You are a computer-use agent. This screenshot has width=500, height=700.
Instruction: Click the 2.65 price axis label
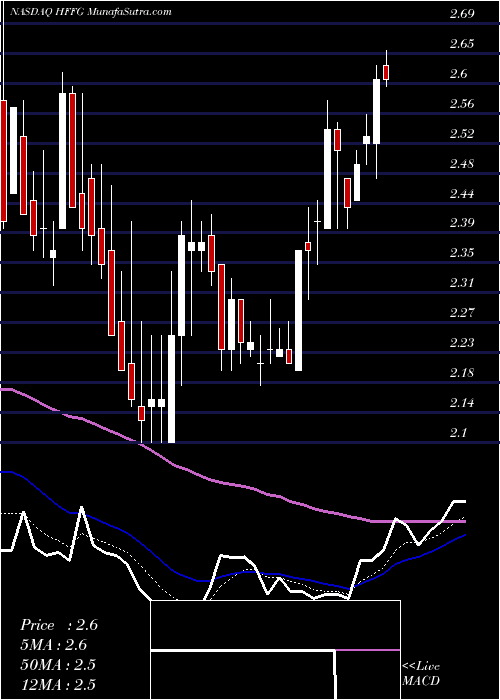point(461,44)
